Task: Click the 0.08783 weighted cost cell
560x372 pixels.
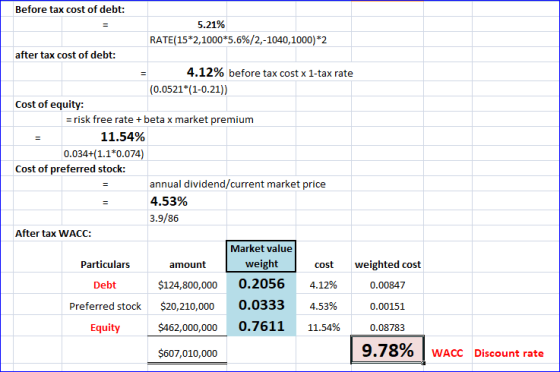Action: (x=388, y=327)
